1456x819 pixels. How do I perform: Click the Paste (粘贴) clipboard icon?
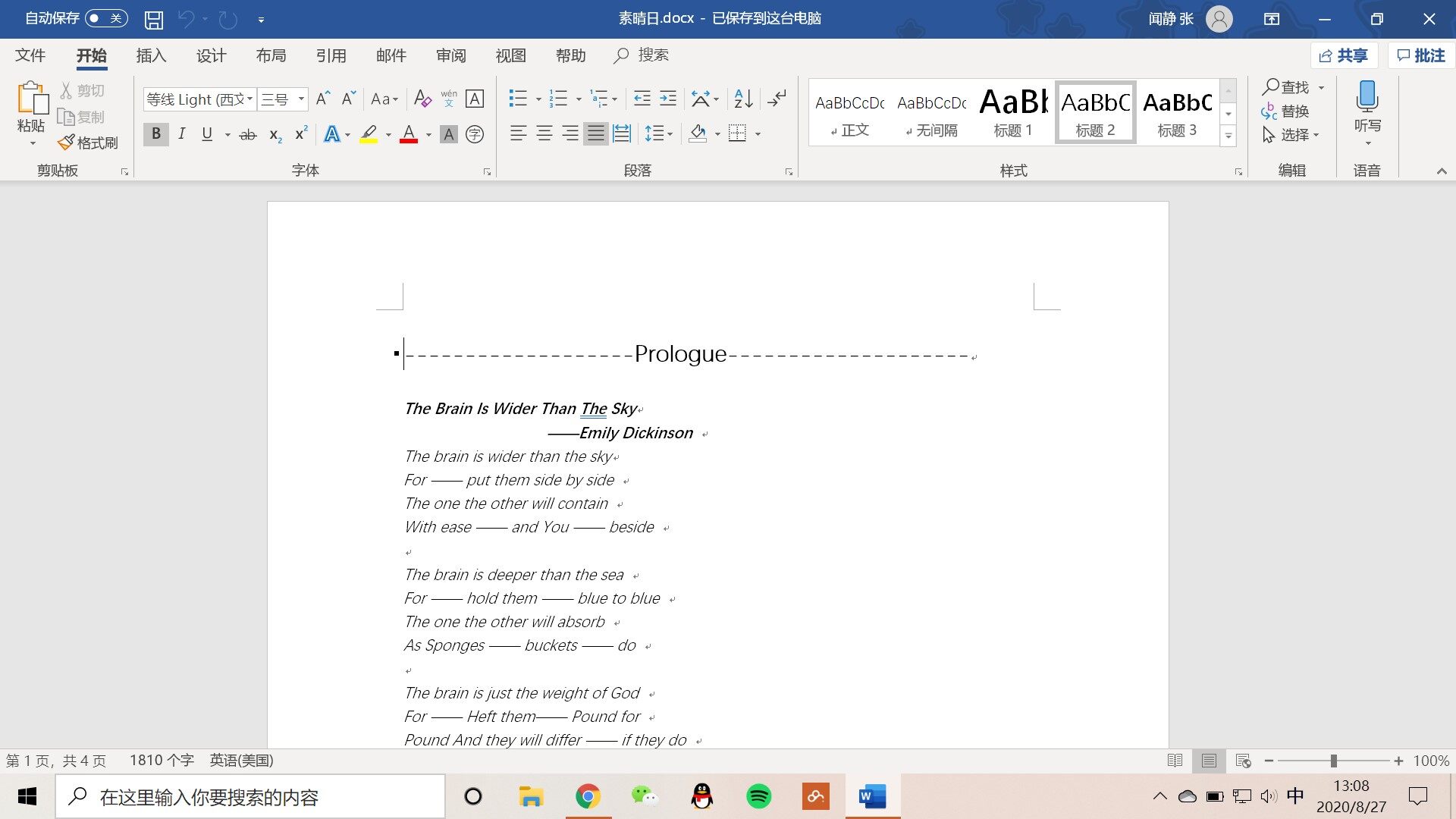(32, 99)
